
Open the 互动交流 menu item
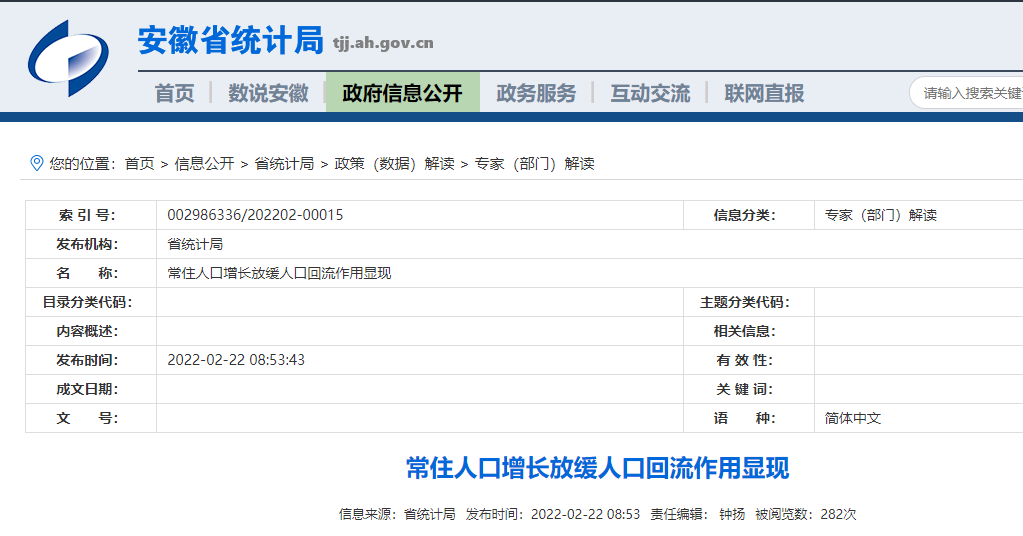click(x=650, y=93)
